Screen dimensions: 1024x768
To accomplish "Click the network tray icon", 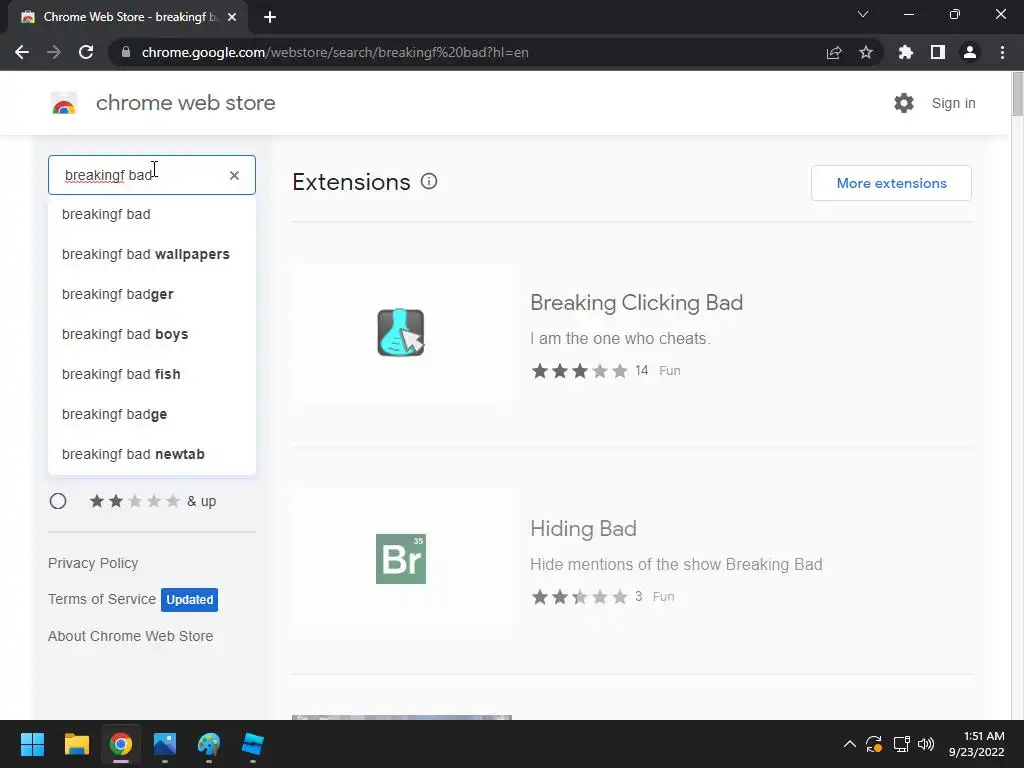I will [901, 744].
